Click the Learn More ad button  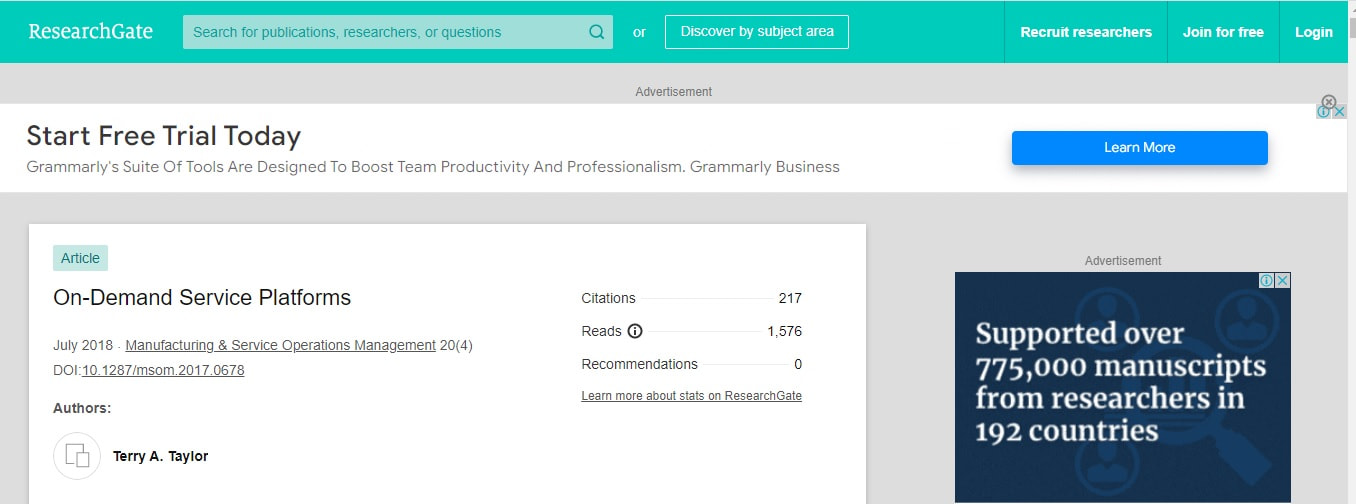(x=1139, y=148)
